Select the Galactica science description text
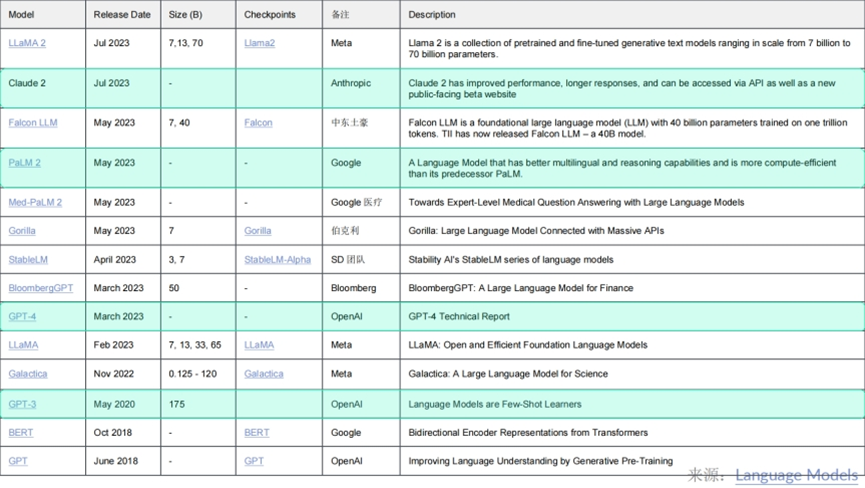Image resolution: width=865 pixels, height=488 pixels. (x=508, y=374)
